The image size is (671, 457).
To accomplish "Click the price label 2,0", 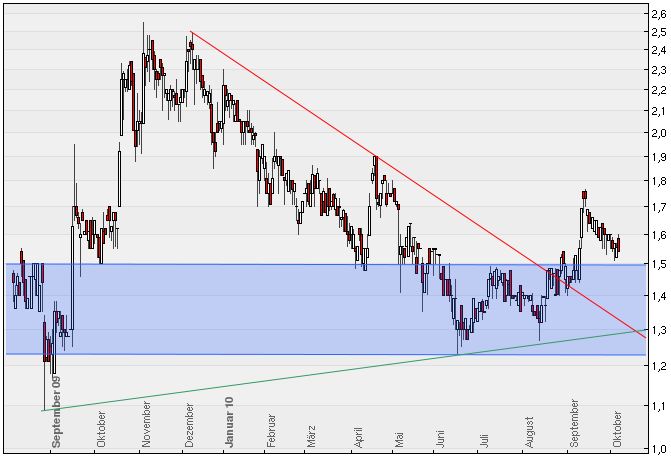I will [x=659, y=133].
